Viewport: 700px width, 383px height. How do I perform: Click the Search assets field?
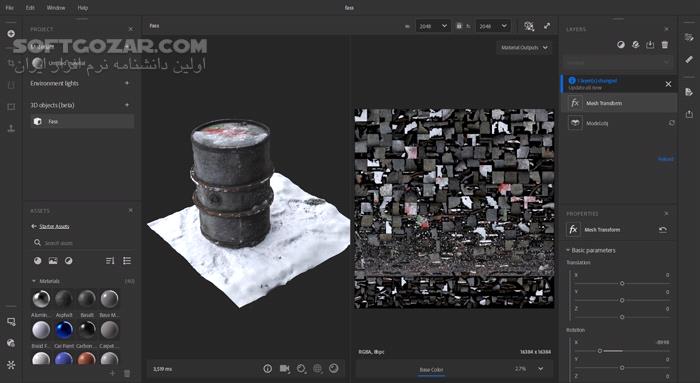[x=83, y=243]
